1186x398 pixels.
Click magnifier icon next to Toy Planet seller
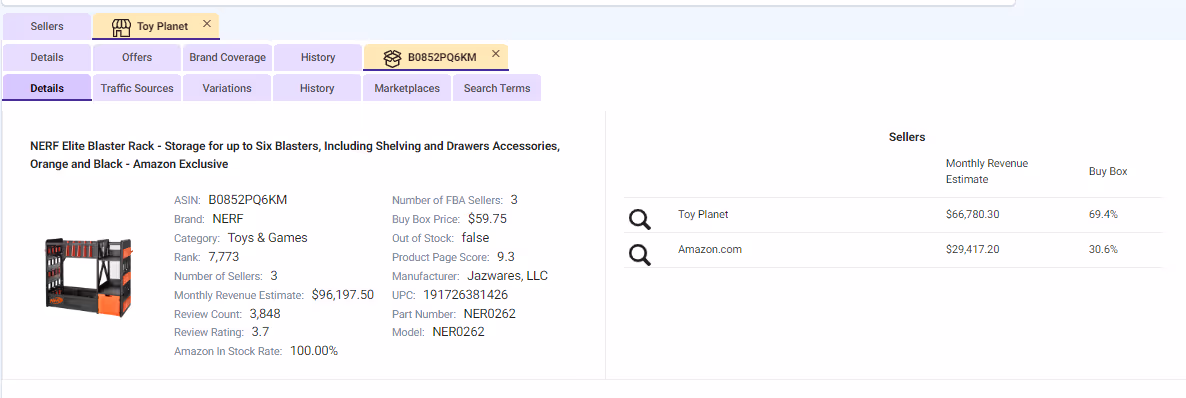pos(640,219)
